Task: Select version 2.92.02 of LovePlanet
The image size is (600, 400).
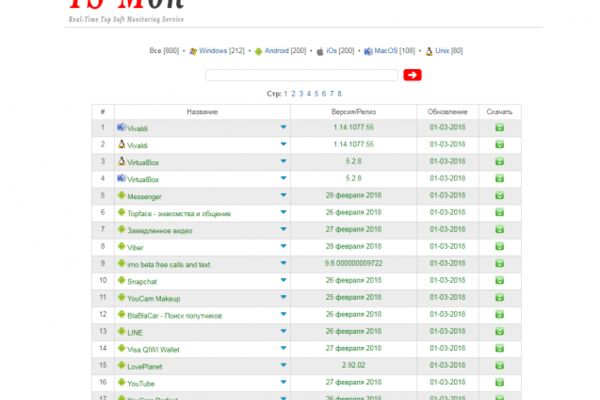Action: [354, 365]
